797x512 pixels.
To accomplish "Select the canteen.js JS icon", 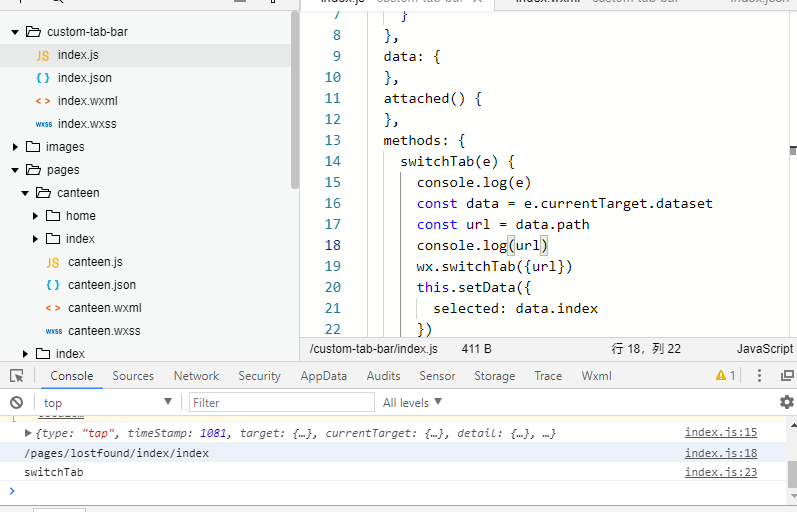I will (x=53, y=262).
